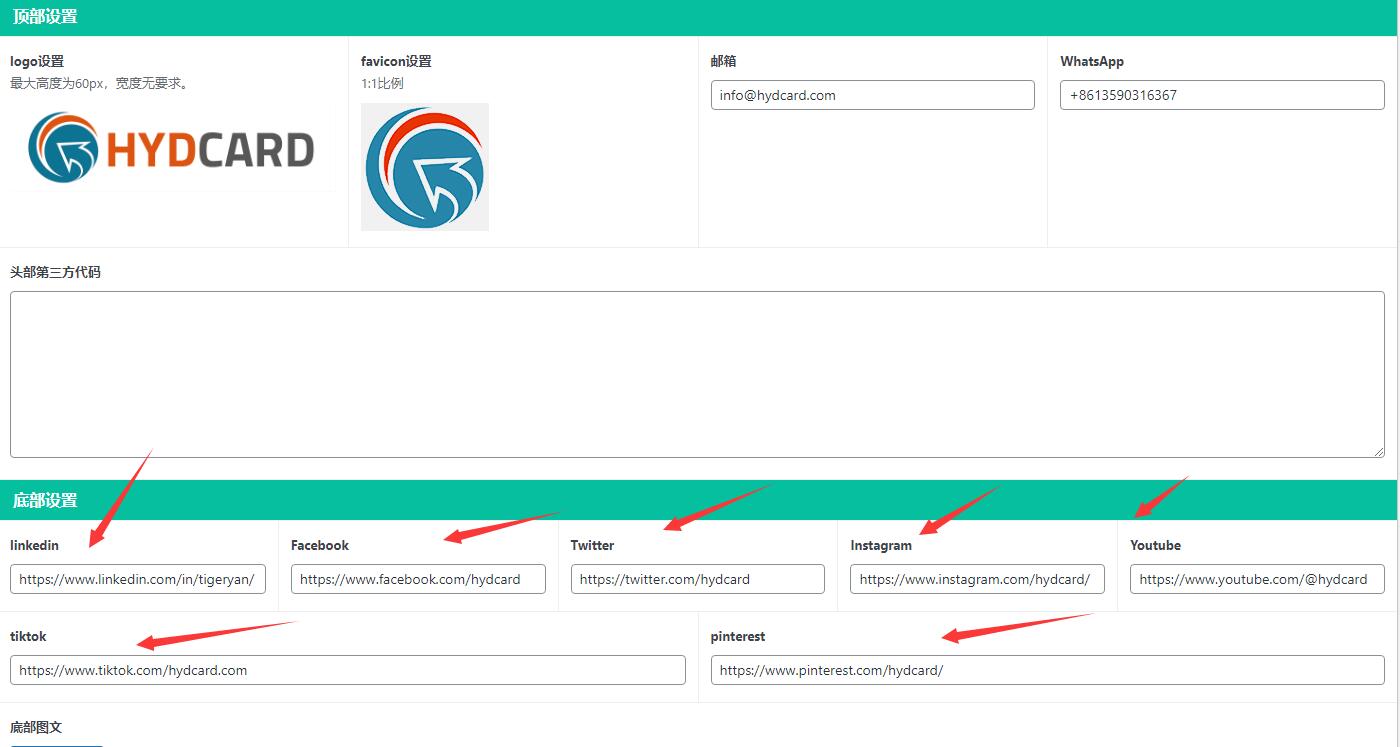Focus the Facebook URL field
1400x747 pixels.
pyautogui.click(x=418, y=579)
